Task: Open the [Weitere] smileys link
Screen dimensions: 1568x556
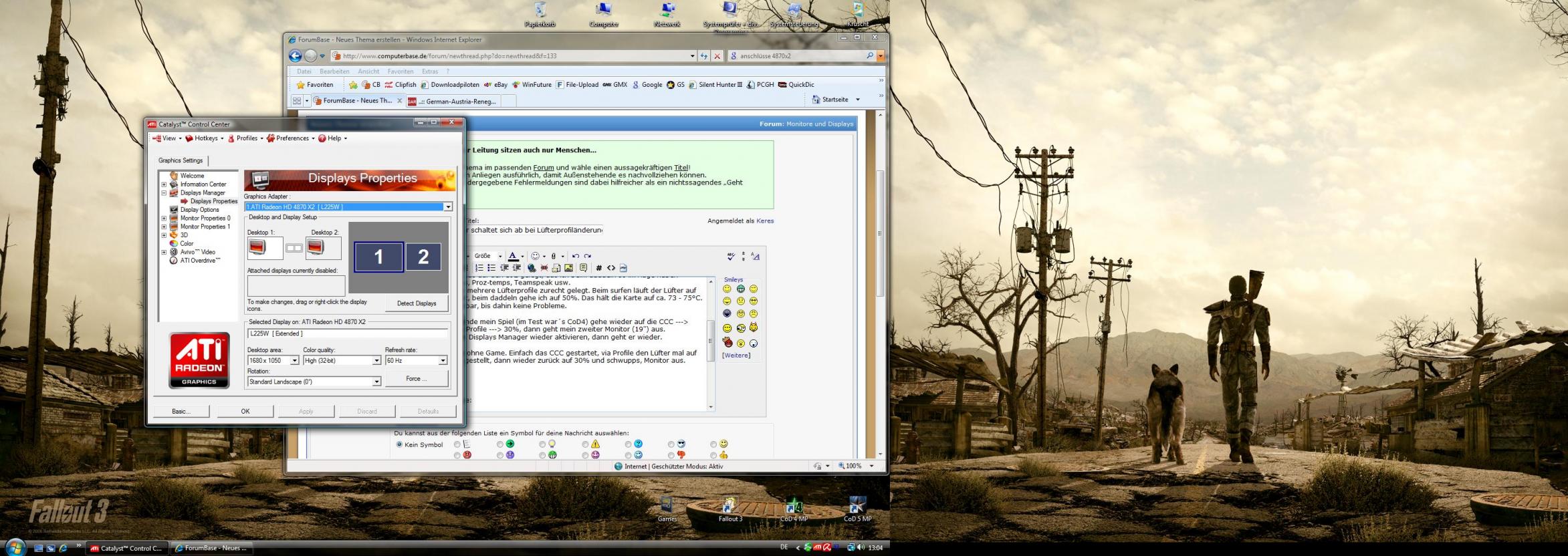Action: click(x=736, y=356)
